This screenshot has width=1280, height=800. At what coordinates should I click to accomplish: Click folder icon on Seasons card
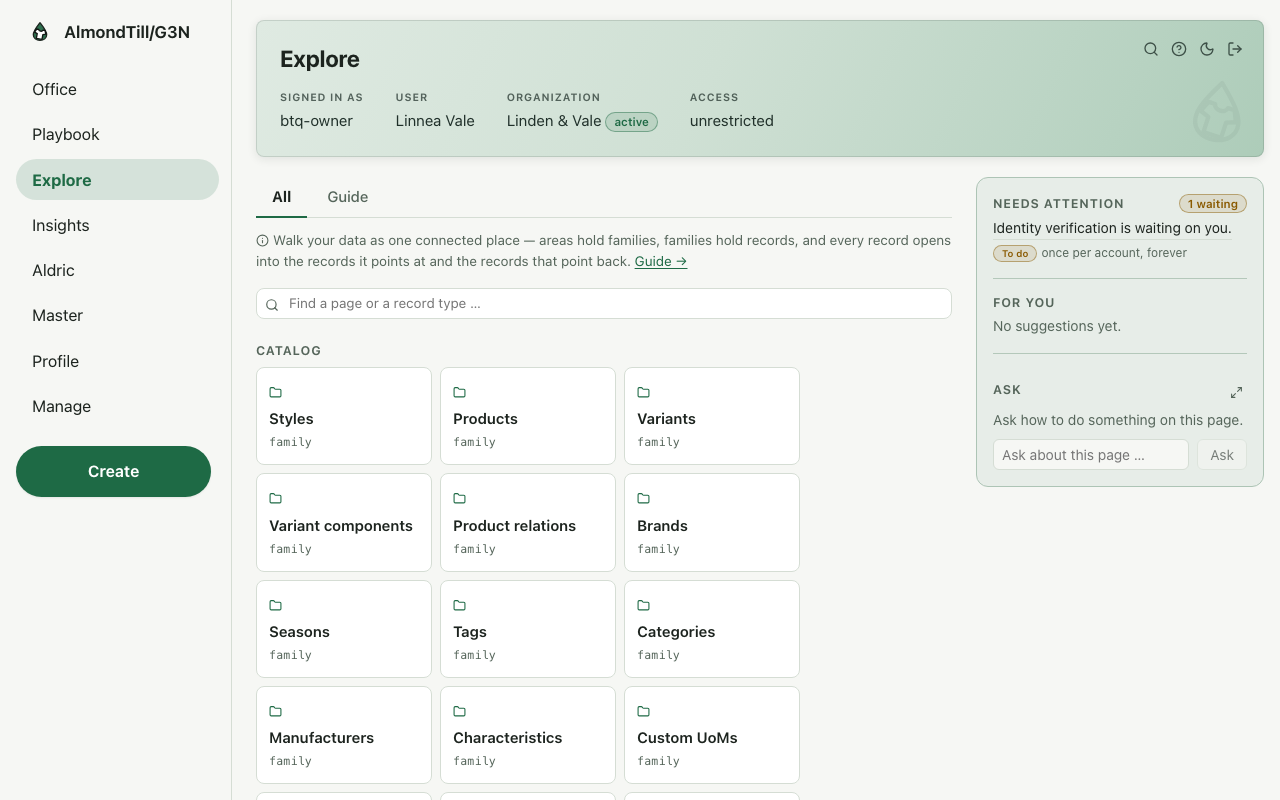[276, 605]
